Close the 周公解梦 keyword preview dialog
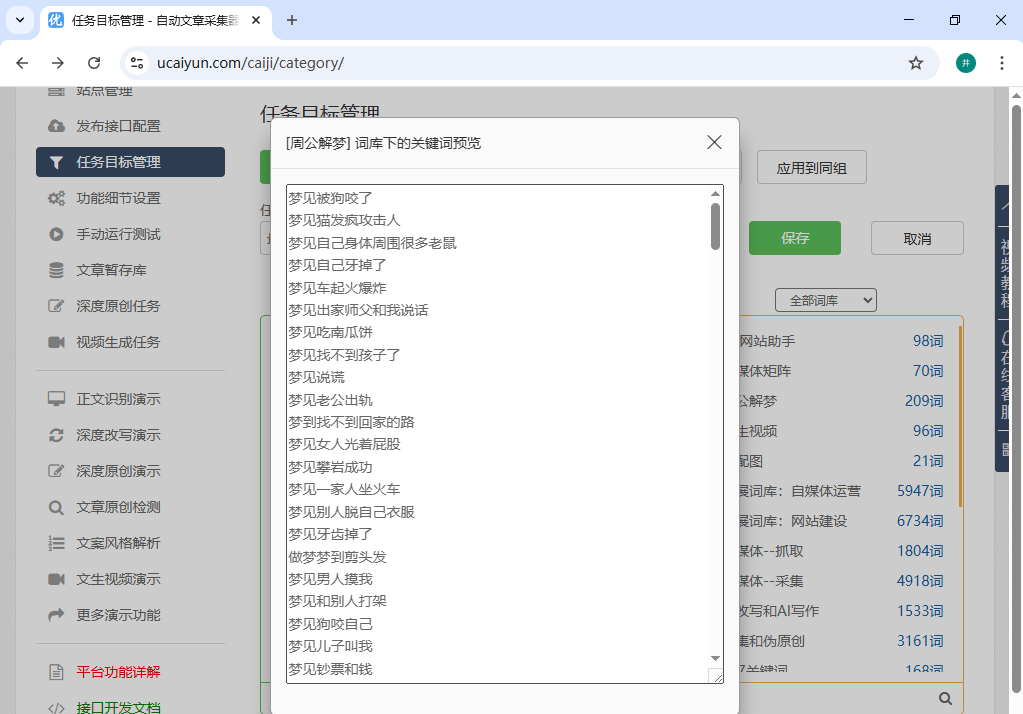 713,142
